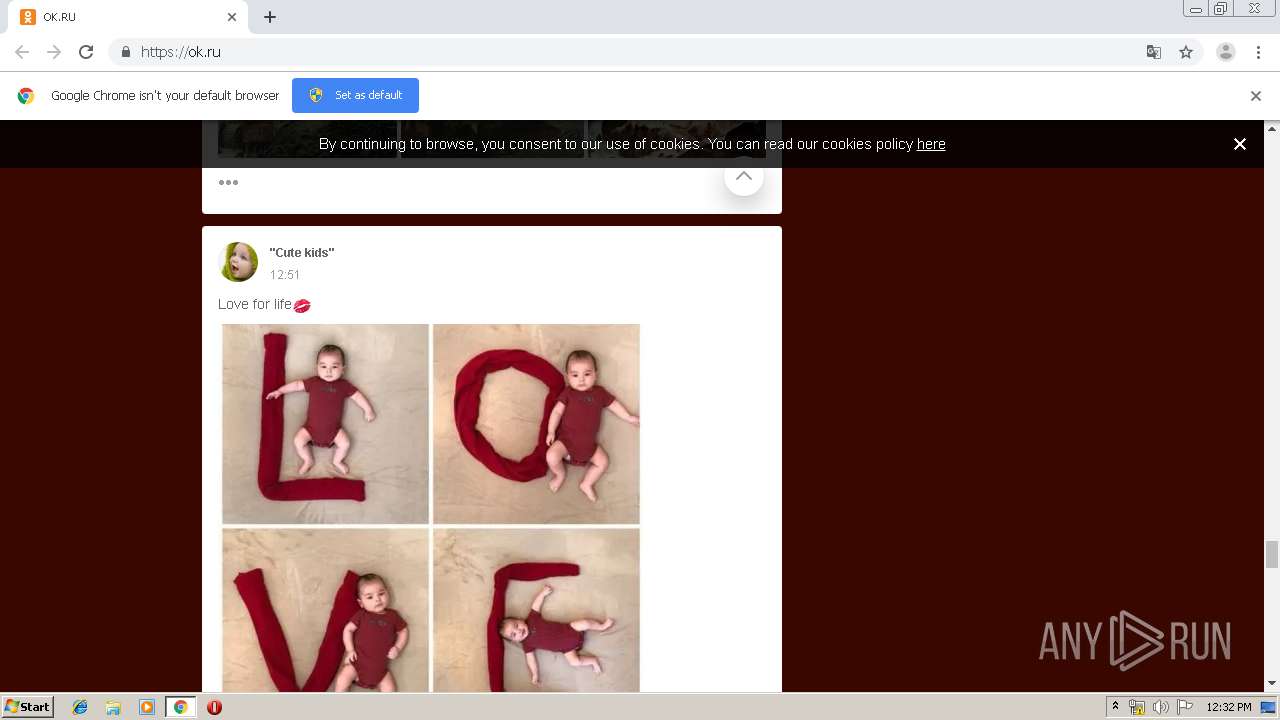Launch Internet Explorer from taskbar
Screen dimensions: 1280x720
(80, 707)
